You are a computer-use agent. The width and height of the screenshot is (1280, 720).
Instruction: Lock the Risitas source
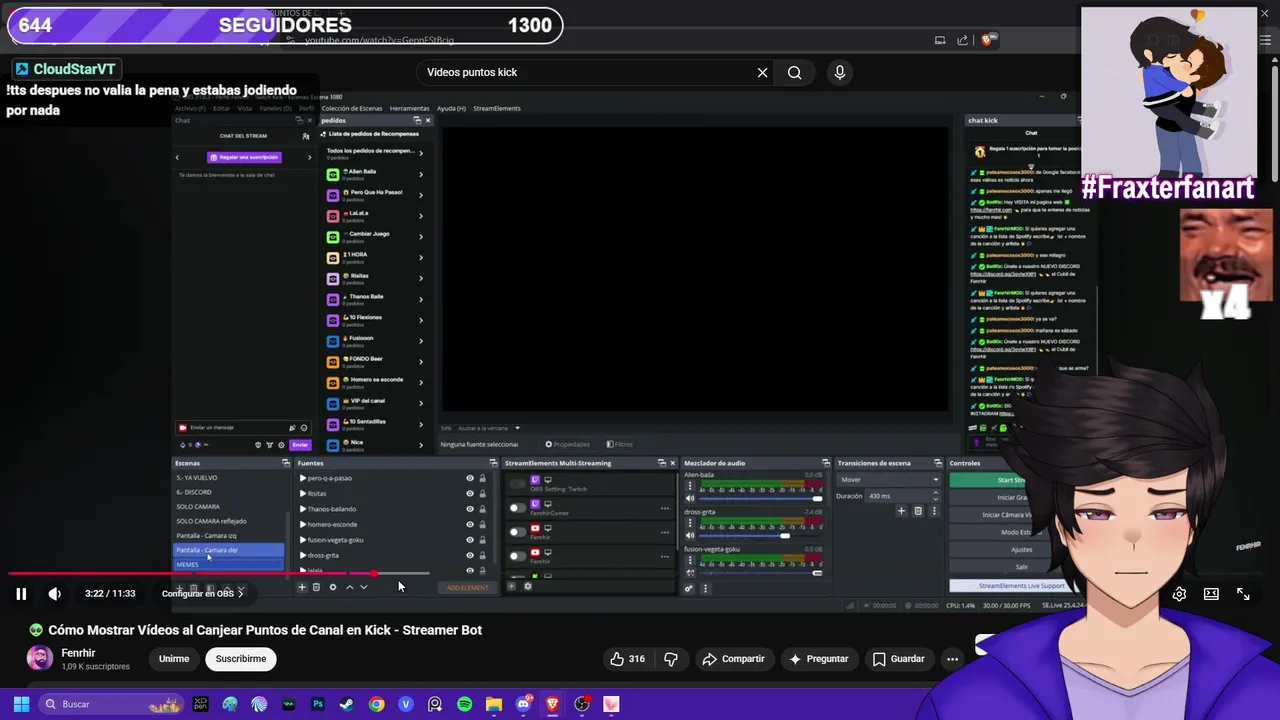tap(482, 493)
